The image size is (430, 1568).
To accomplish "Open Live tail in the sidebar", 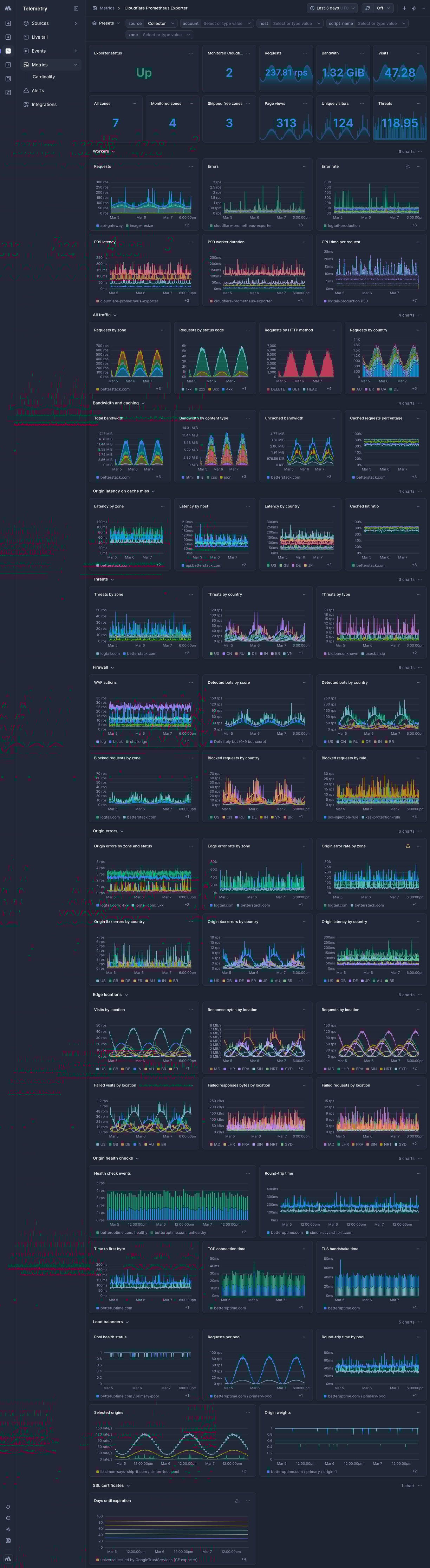I will coord(50,37).
